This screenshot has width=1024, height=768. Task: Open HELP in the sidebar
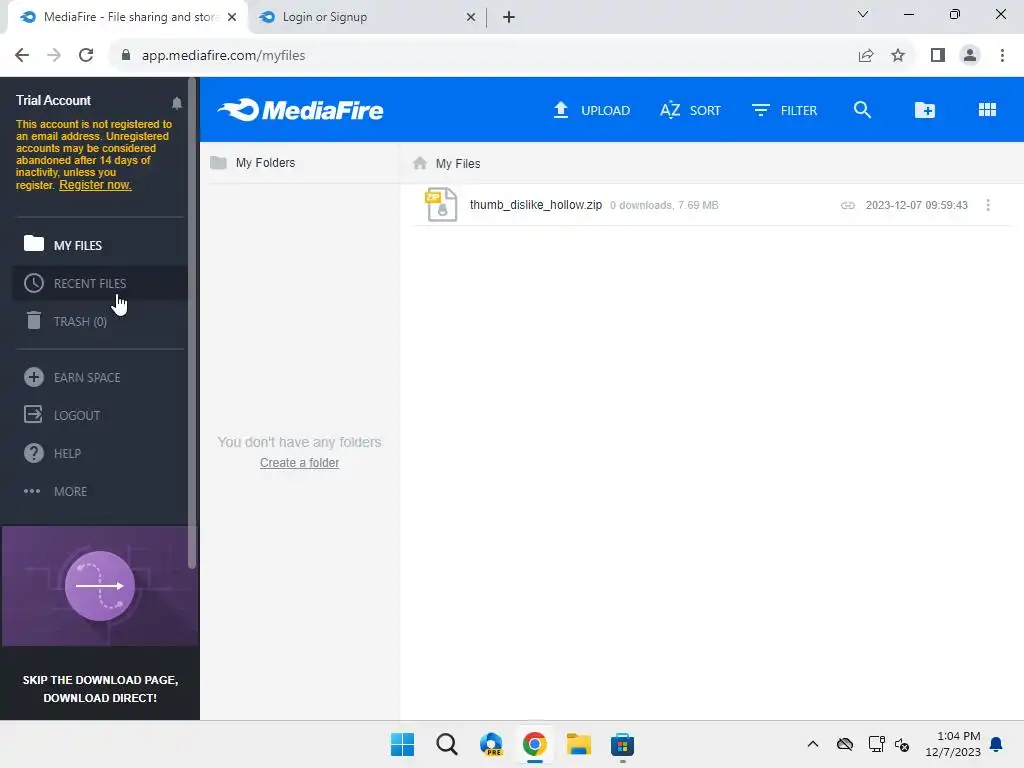point(99,453)
